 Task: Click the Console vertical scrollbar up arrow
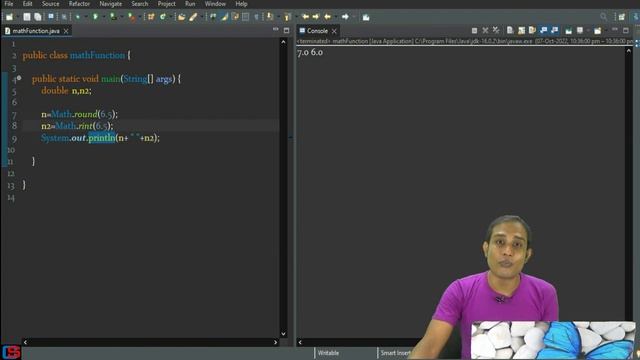(x=629, y=51)
